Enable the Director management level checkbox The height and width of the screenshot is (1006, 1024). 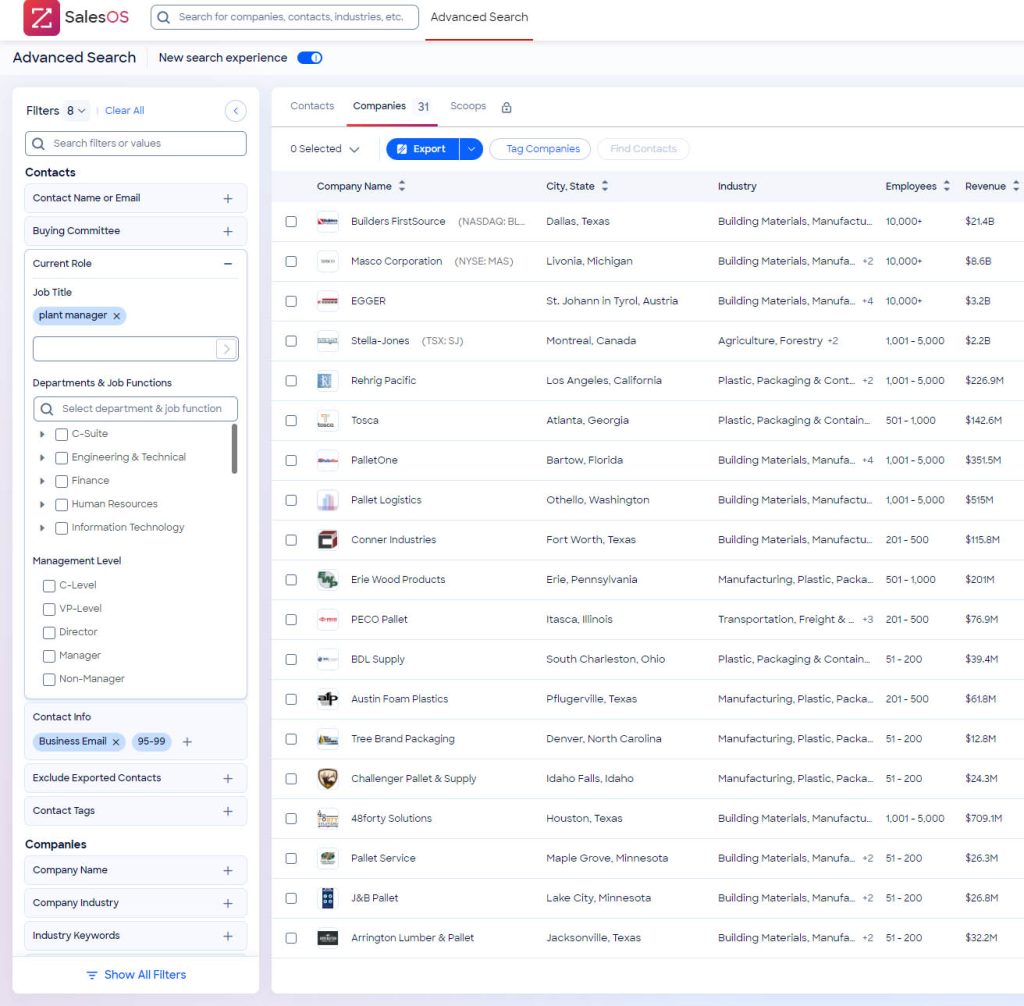click(49, 632)
